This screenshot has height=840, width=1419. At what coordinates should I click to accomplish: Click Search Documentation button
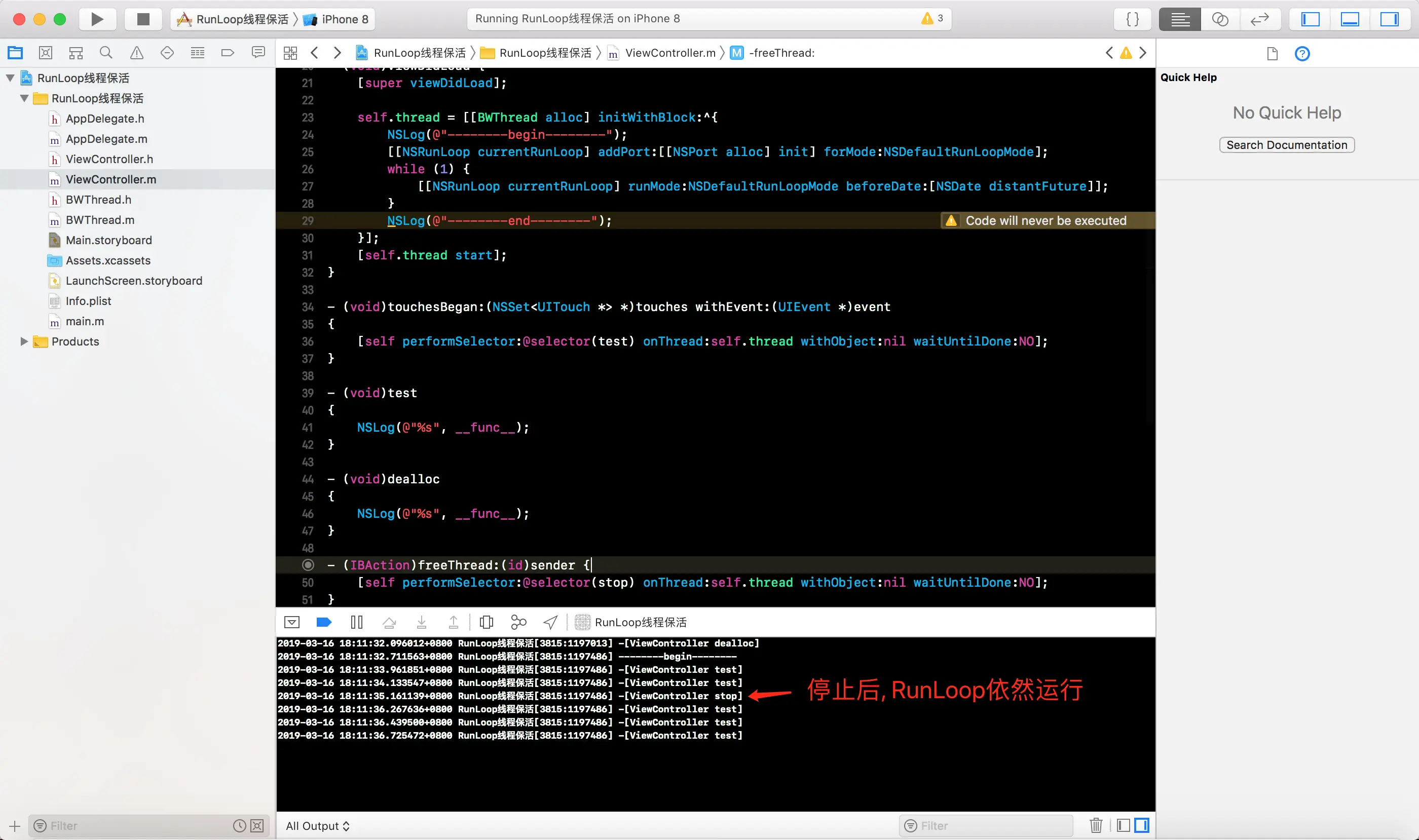tap(1287, 145)
